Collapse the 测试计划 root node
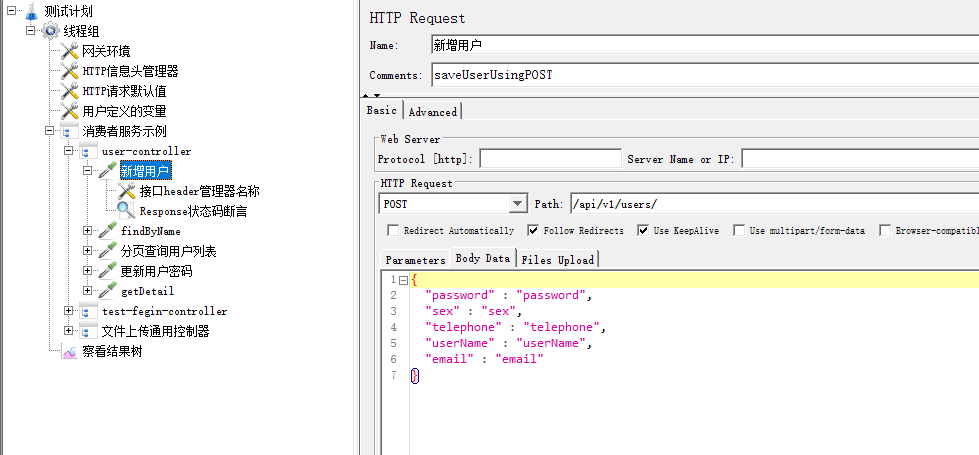 tap(11, 10)
